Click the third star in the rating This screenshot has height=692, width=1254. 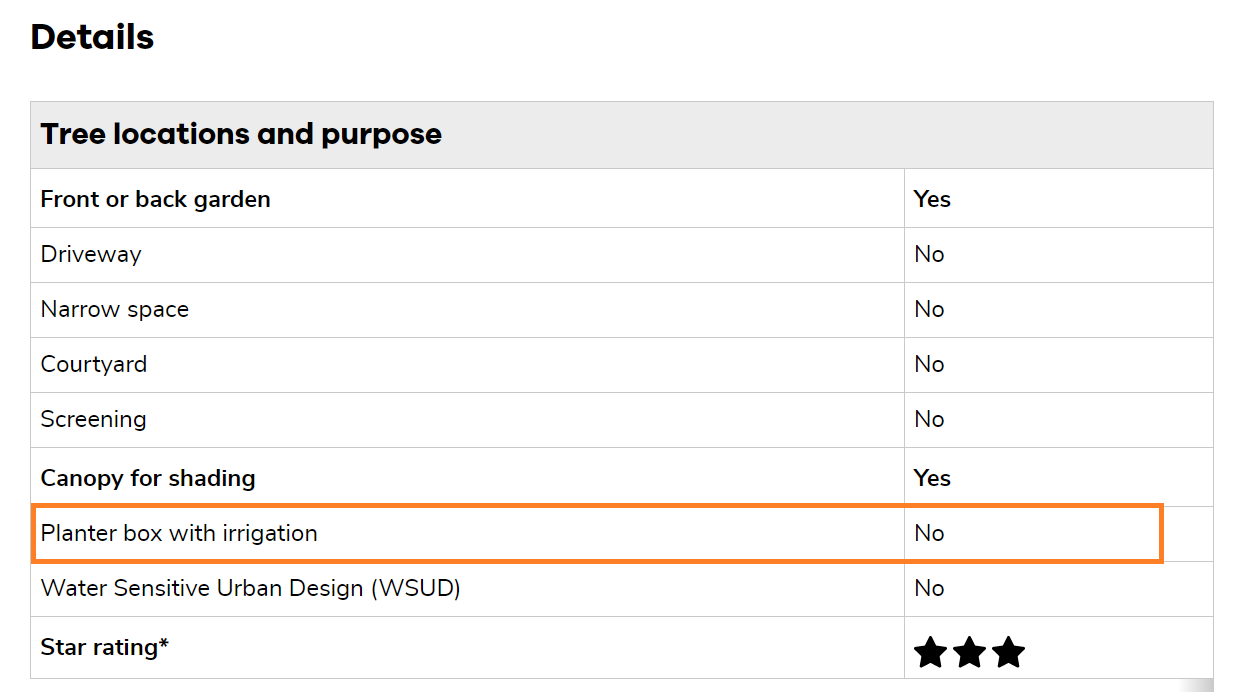pos(1008,653)
